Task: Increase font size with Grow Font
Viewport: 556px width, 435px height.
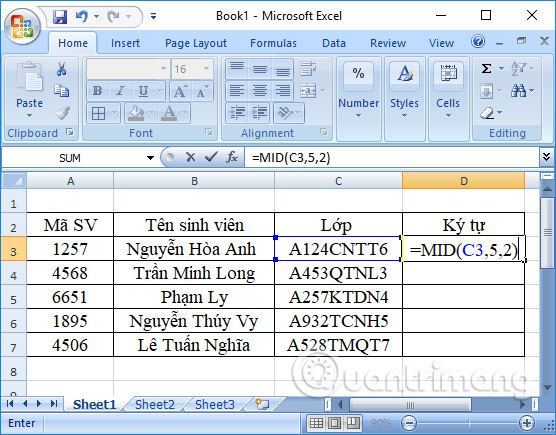Action: tap(181, 91)
